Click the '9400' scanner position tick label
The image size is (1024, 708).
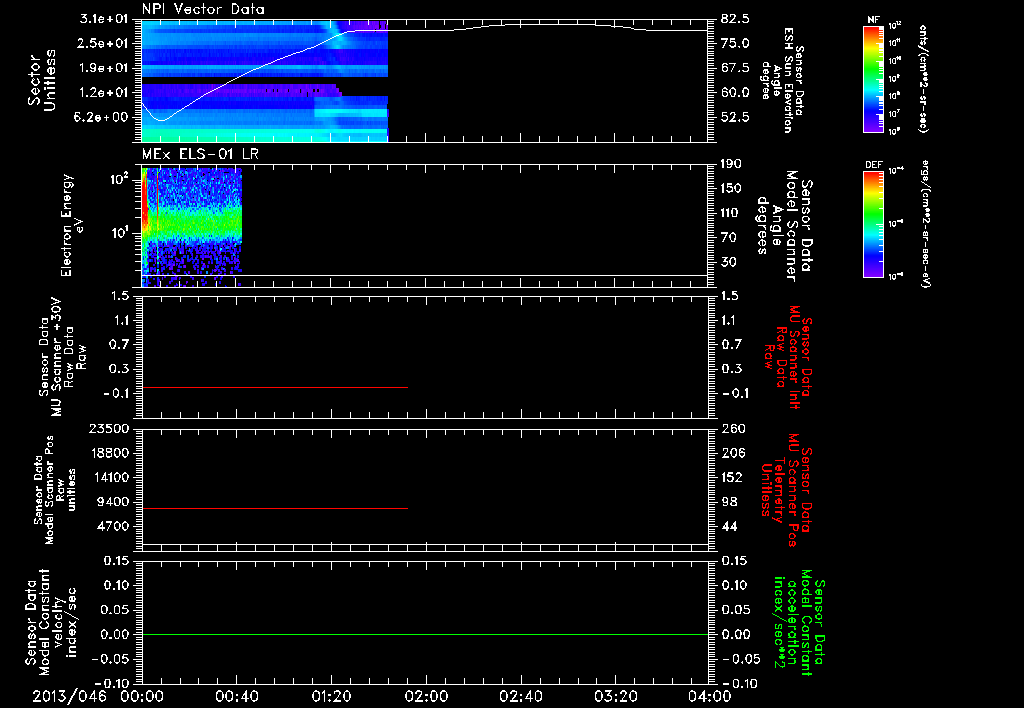[x=112, y=502]
